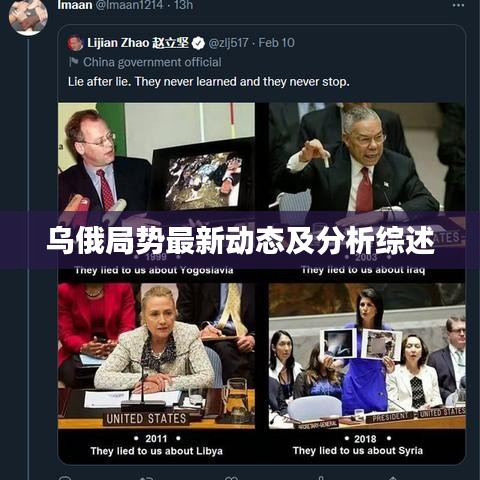Click the China government official label

click(152, 62)
